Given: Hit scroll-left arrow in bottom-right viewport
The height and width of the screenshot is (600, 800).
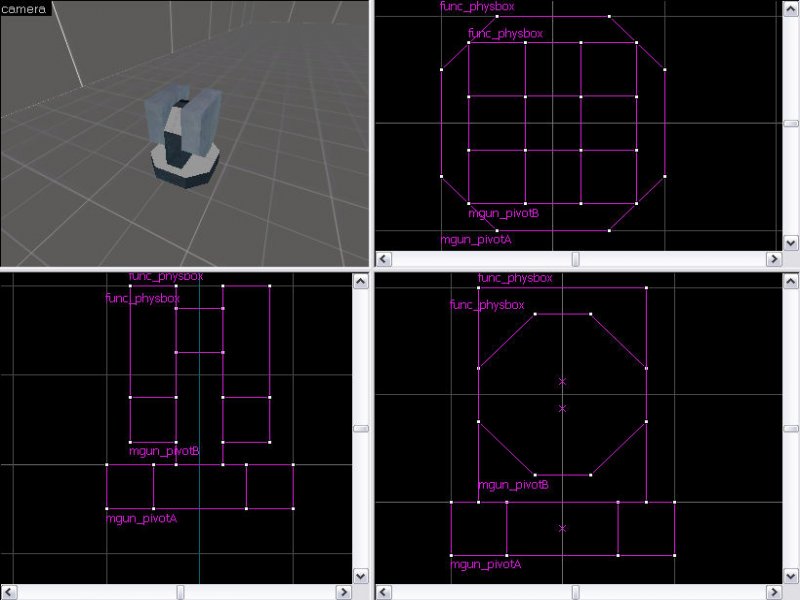Looking at the screenshot, I should pyautogui.click(x=383, y=592).
